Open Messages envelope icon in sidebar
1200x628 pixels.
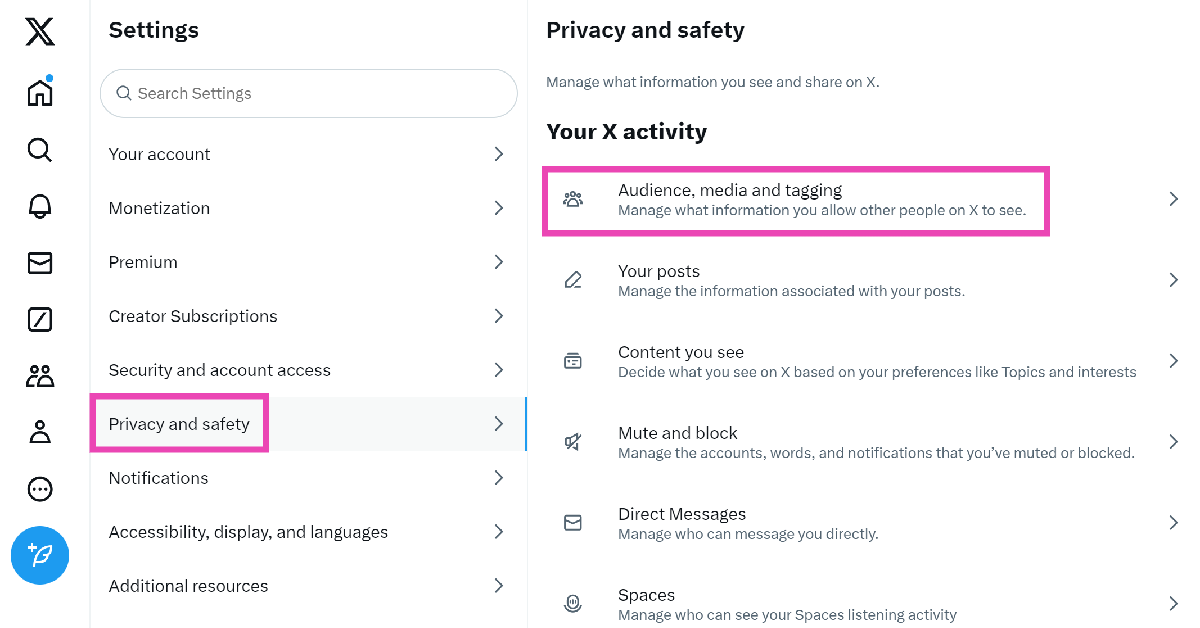[40, 263]
